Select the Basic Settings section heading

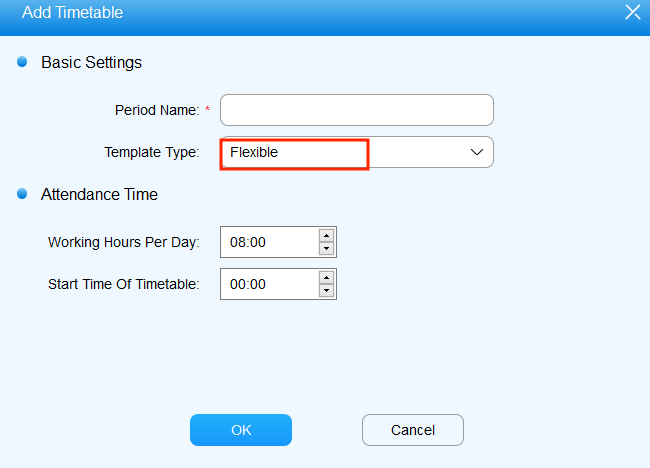[x=91, y=62]
